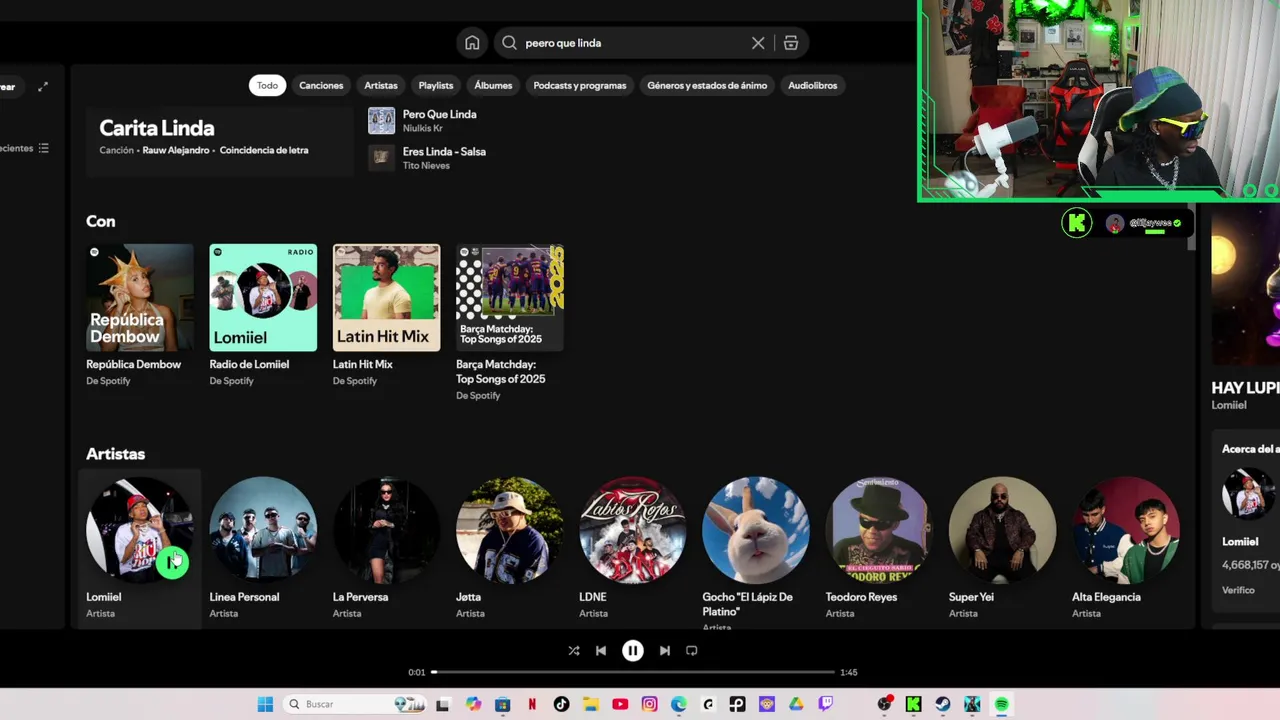Open Microsoft Edge from the taskbar

tap(679, 704)
